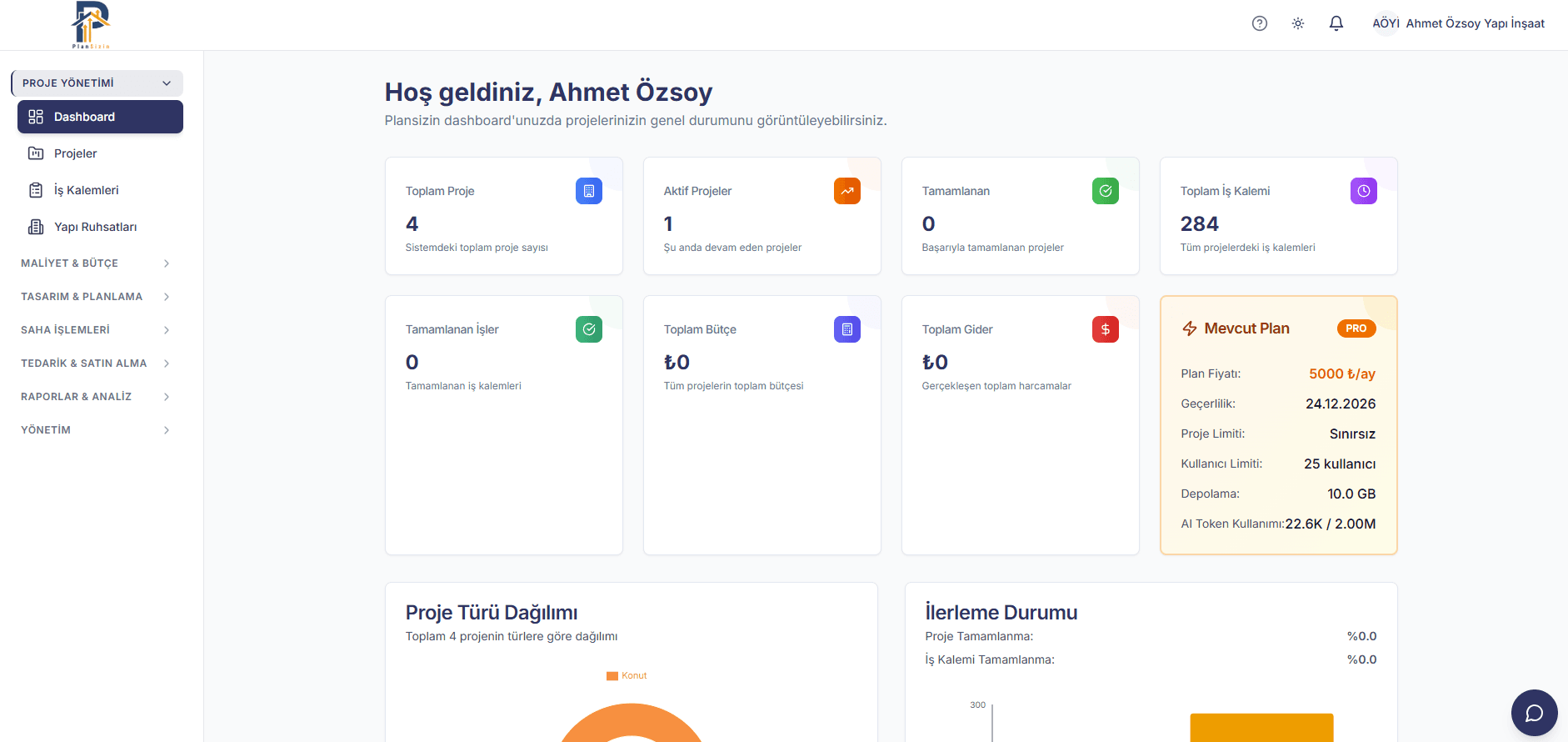Viewport: 1568px width, 742px height.
Task: Click the Proje Tamamlanma %0.0 value
Action: click(x=1362, y=636)
